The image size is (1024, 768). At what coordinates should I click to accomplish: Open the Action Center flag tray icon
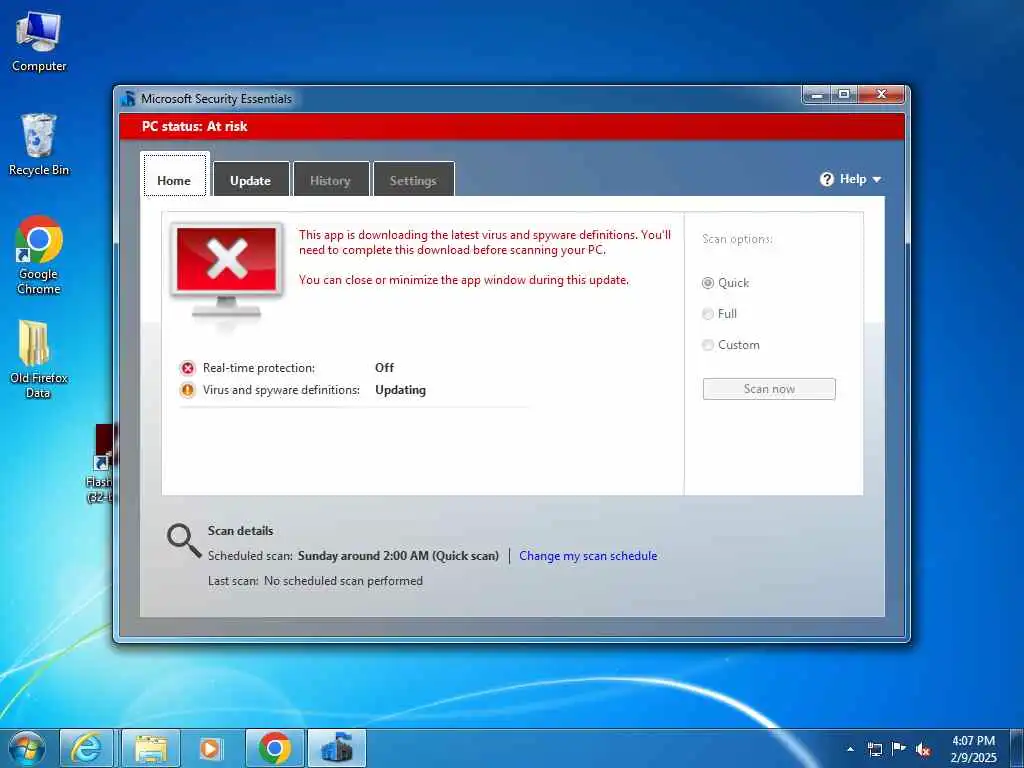click(x=899, y=749)
